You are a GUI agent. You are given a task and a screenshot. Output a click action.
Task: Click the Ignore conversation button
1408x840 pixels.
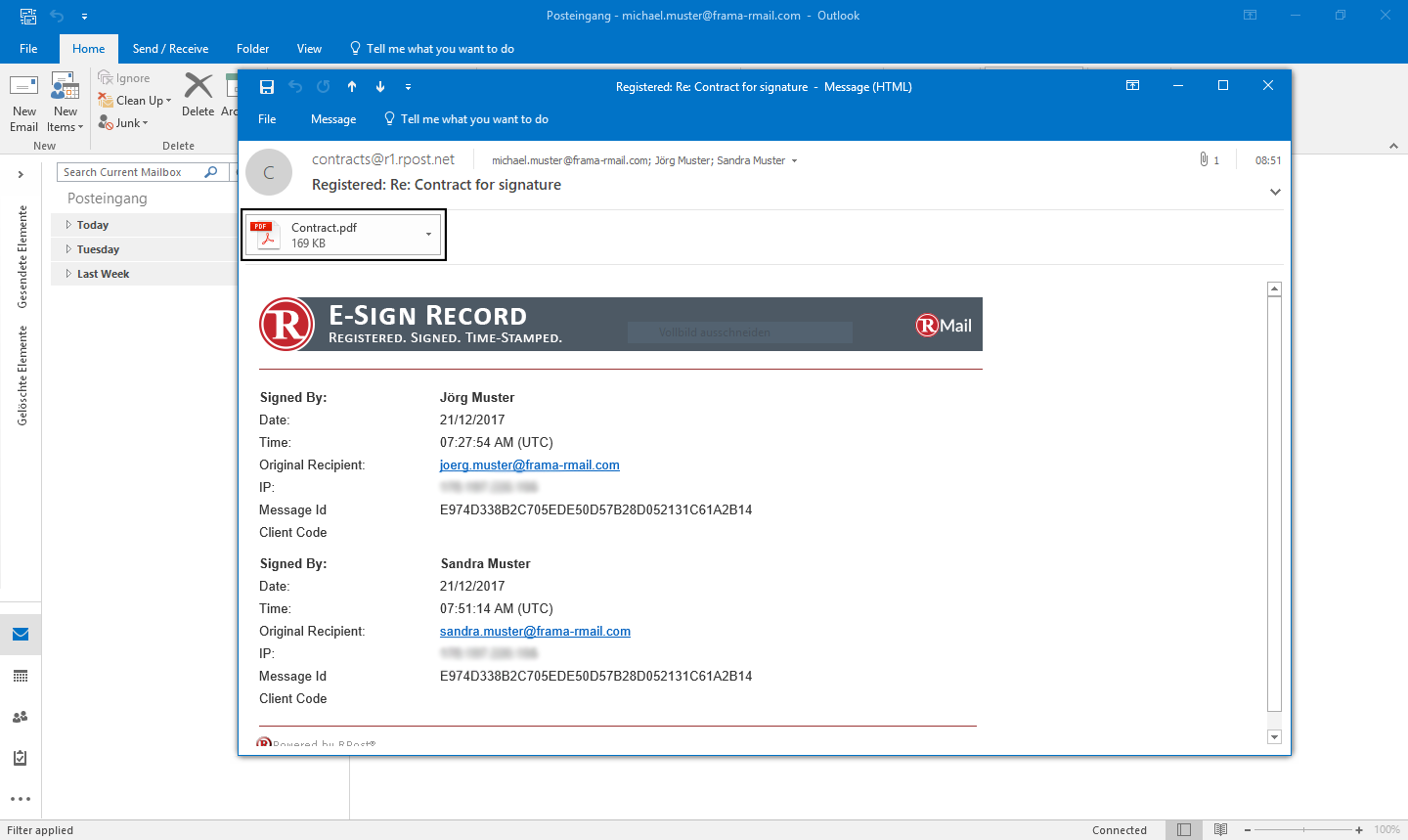(124, 78)
